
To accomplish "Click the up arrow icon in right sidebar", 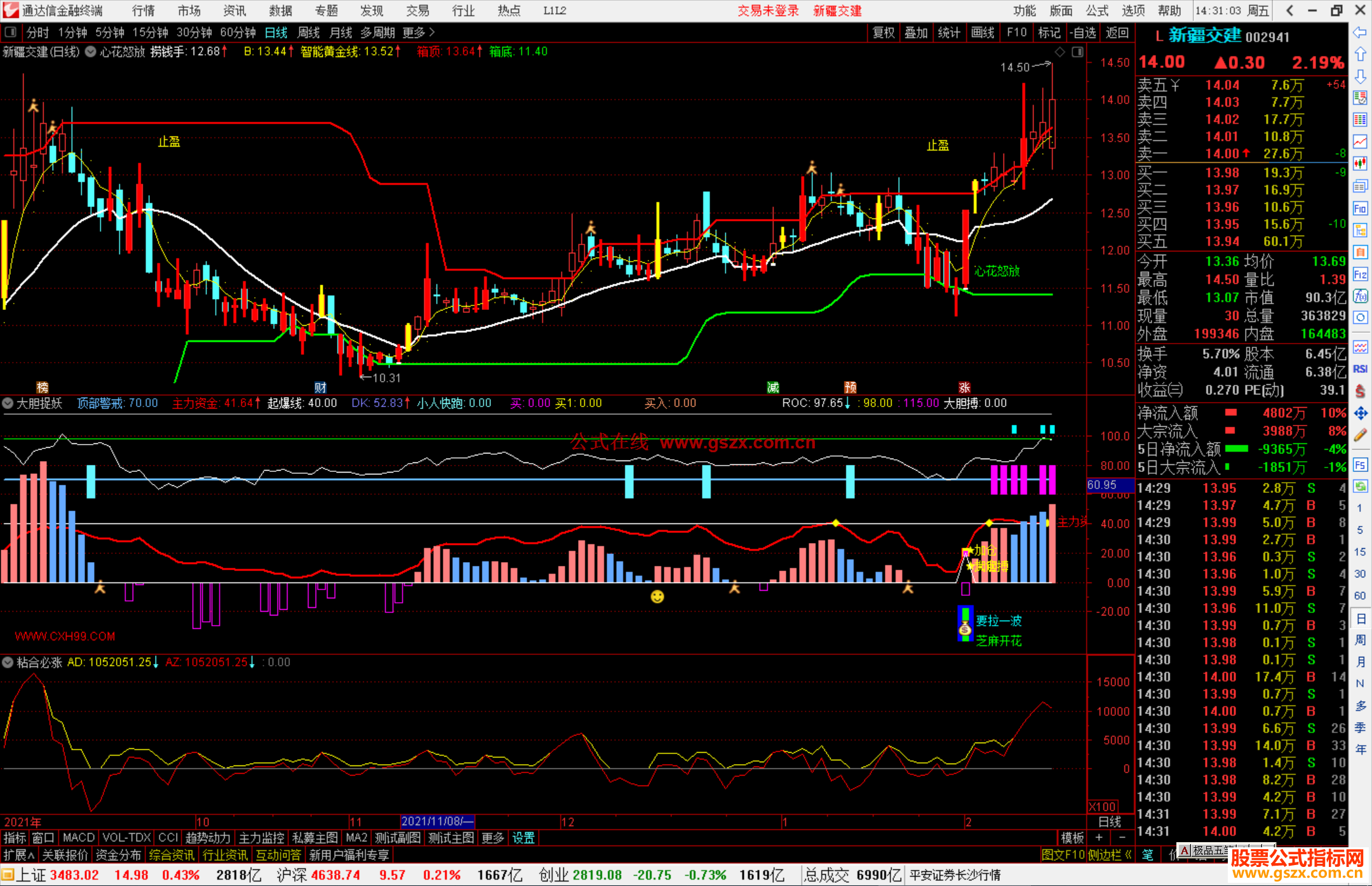I will [1360, 55].
